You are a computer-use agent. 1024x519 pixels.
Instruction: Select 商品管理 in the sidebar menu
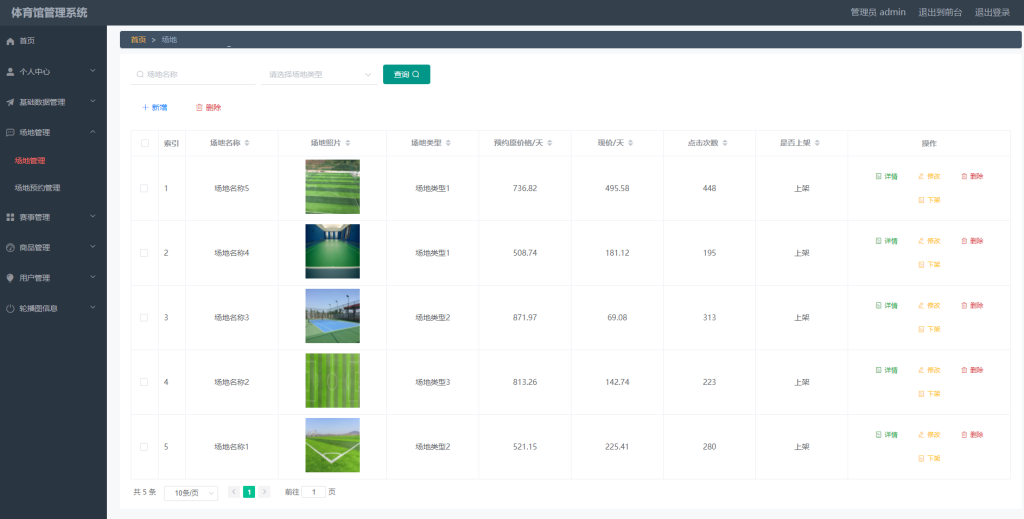53,247
